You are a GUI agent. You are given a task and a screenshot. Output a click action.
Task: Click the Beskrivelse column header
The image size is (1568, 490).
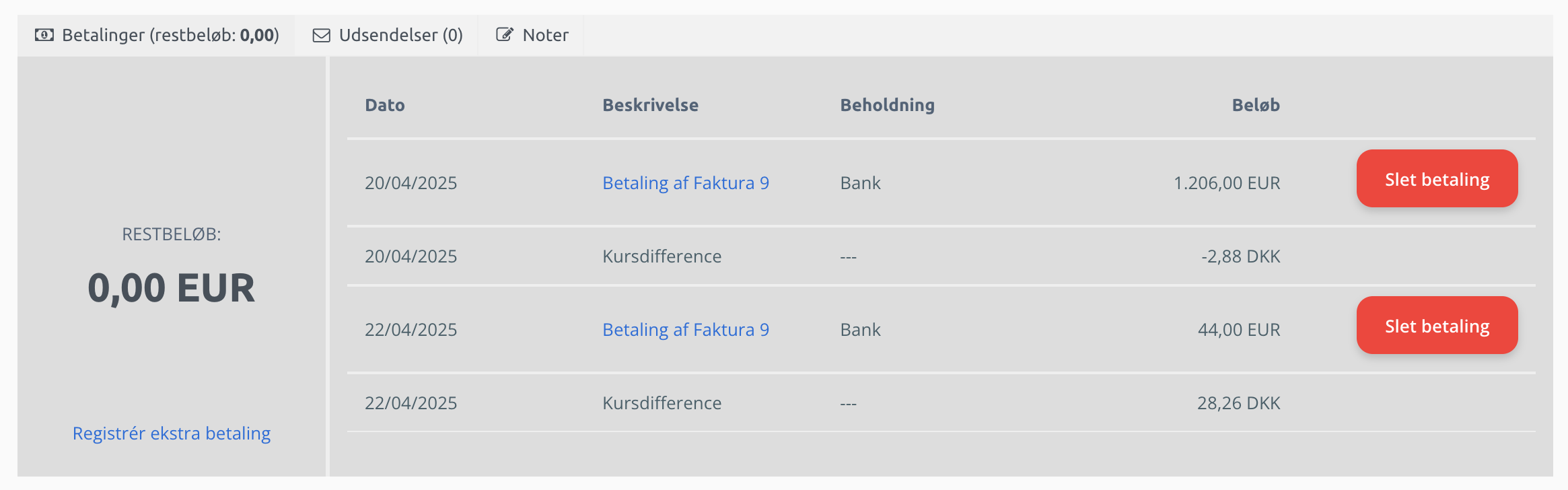click(x=650, y=105)
